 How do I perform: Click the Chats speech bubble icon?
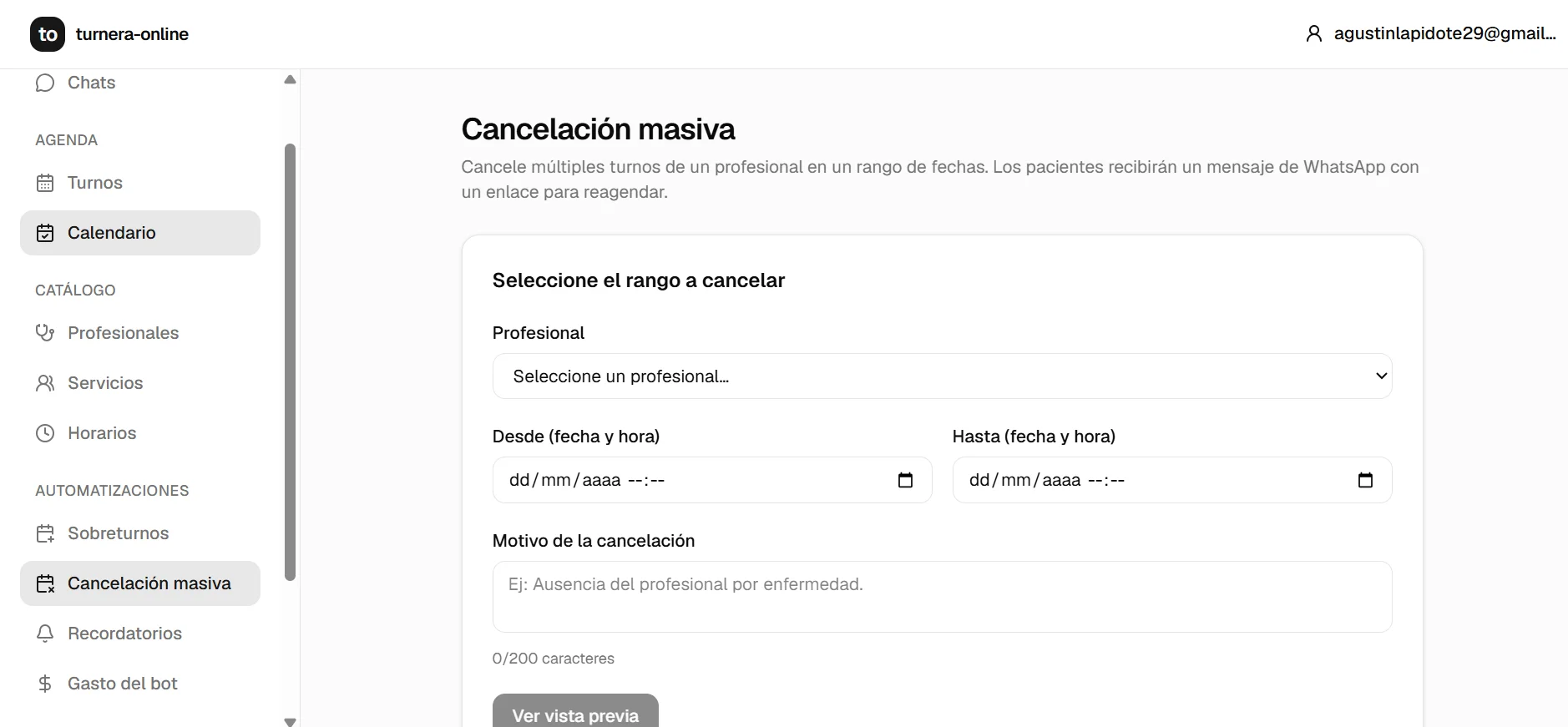45,83
